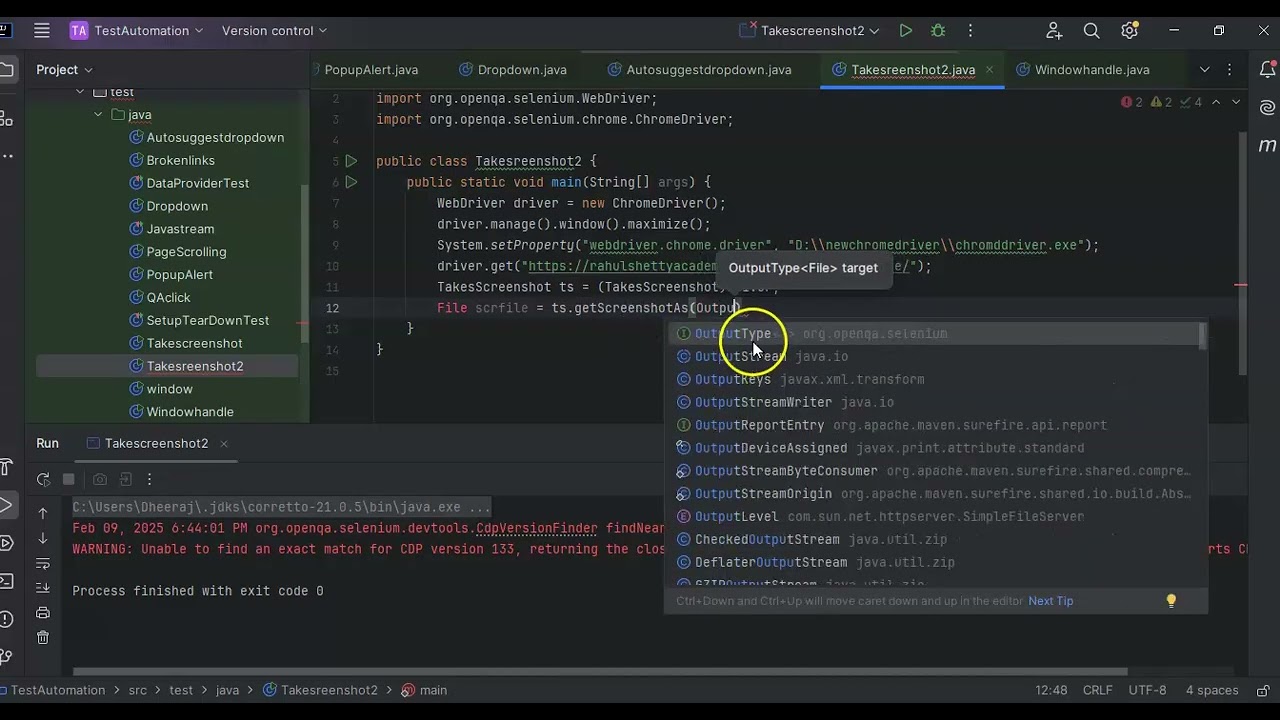Jump to next highlighted error arrow
The height and width of the screenshot is (720, 1280).
pyautogui.click(x=1236, y=102)
